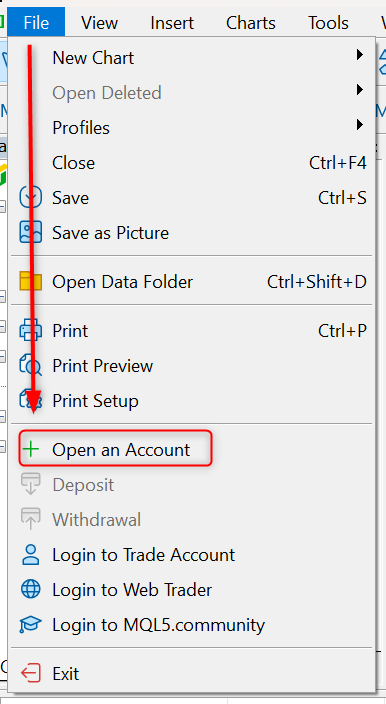The image size is (386, 704).
Task: Open the Charts menu
Action: pos(251,22)
